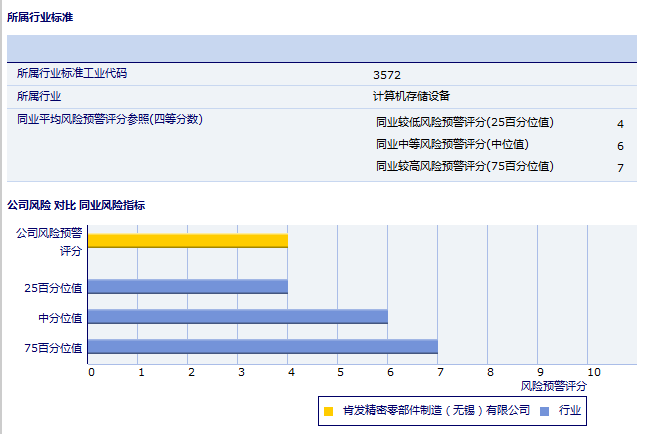The image size is (648, 434).
Task: Click the 同业较高风险预警评分 score value 7
Action: (620, 168)
